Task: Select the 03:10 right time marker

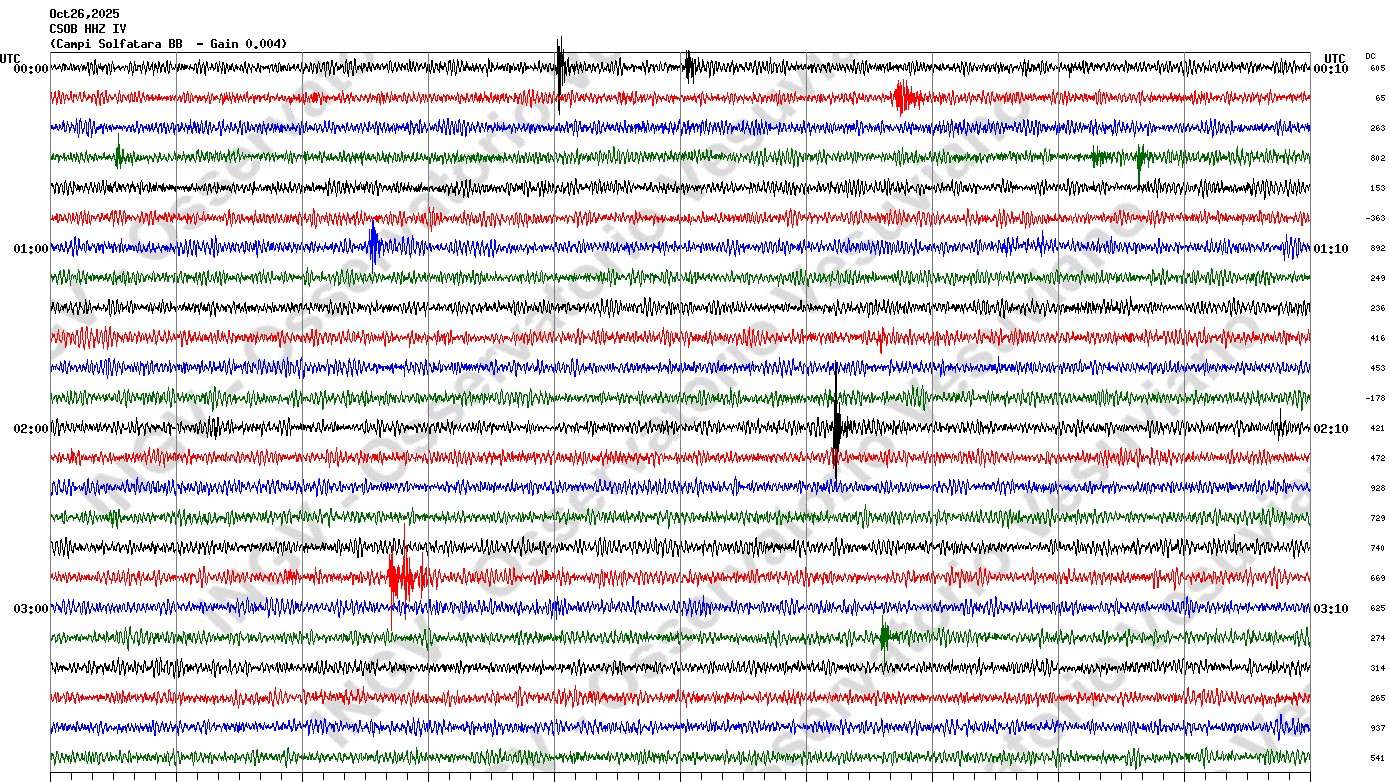Action: [x=1330, y=608]
